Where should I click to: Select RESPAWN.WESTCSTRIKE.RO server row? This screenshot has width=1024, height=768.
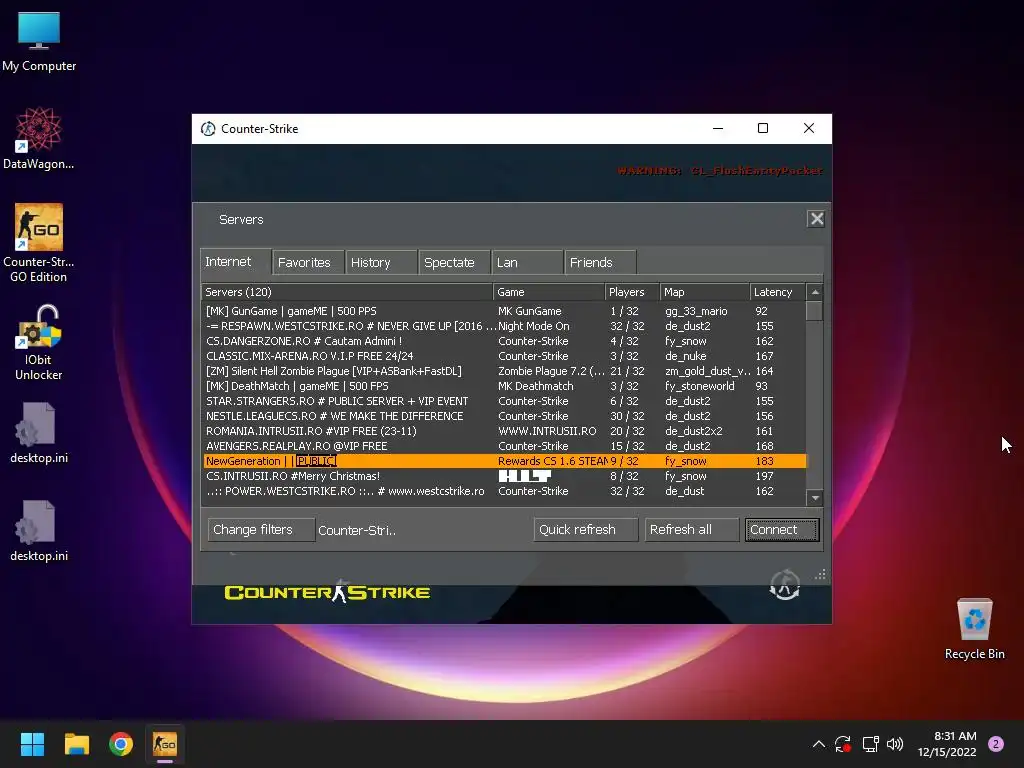coord(504,326)
